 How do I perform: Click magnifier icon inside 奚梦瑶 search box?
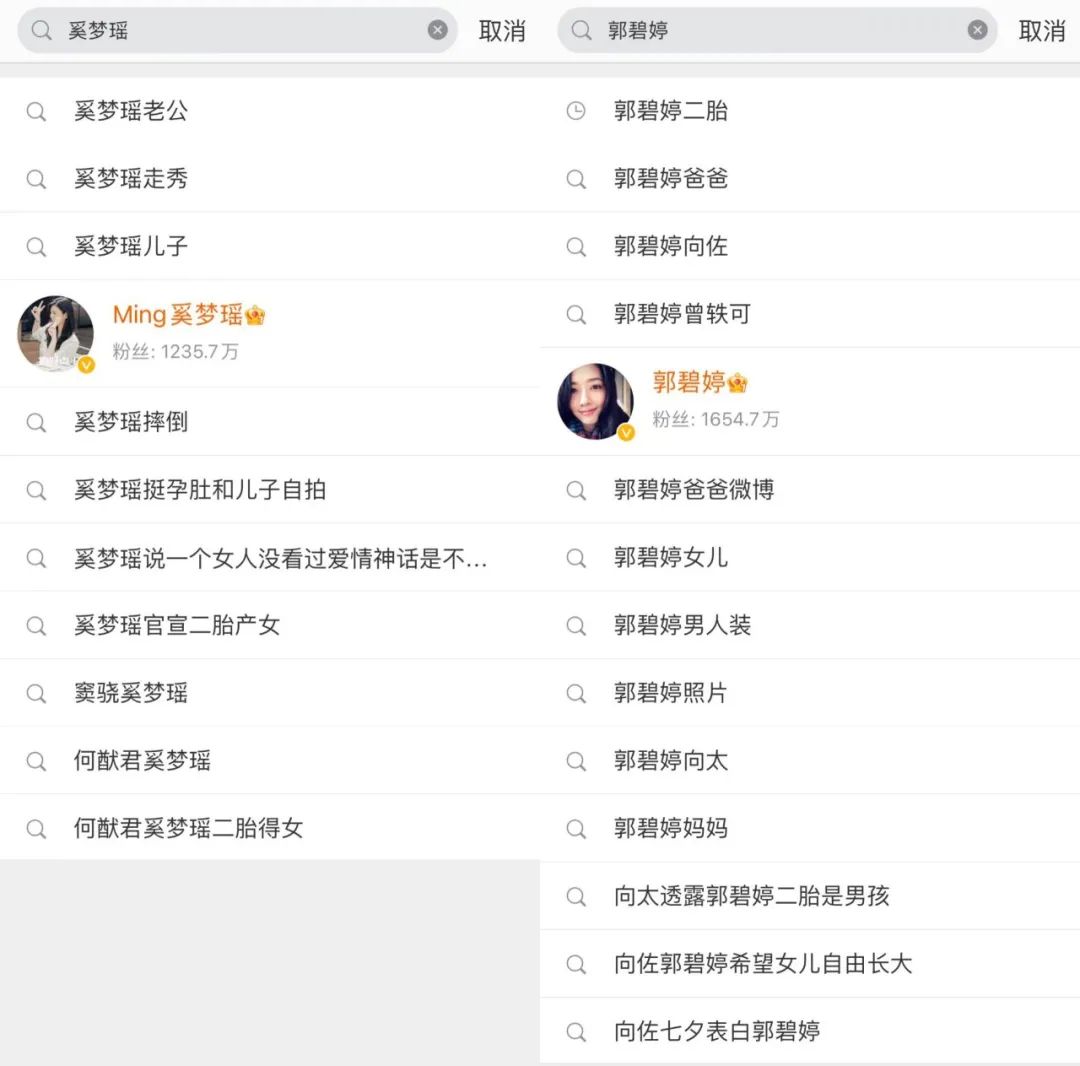[41, 30]
